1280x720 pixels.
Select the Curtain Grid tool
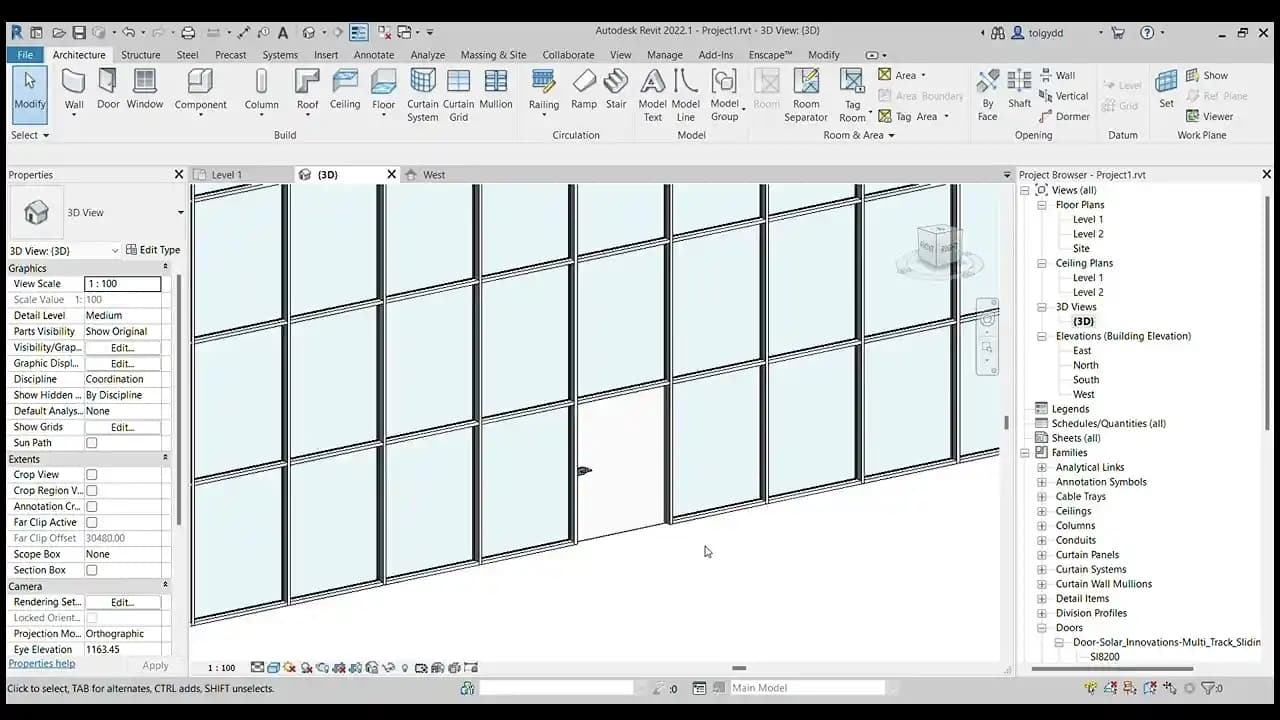click(x=458, y=88)
